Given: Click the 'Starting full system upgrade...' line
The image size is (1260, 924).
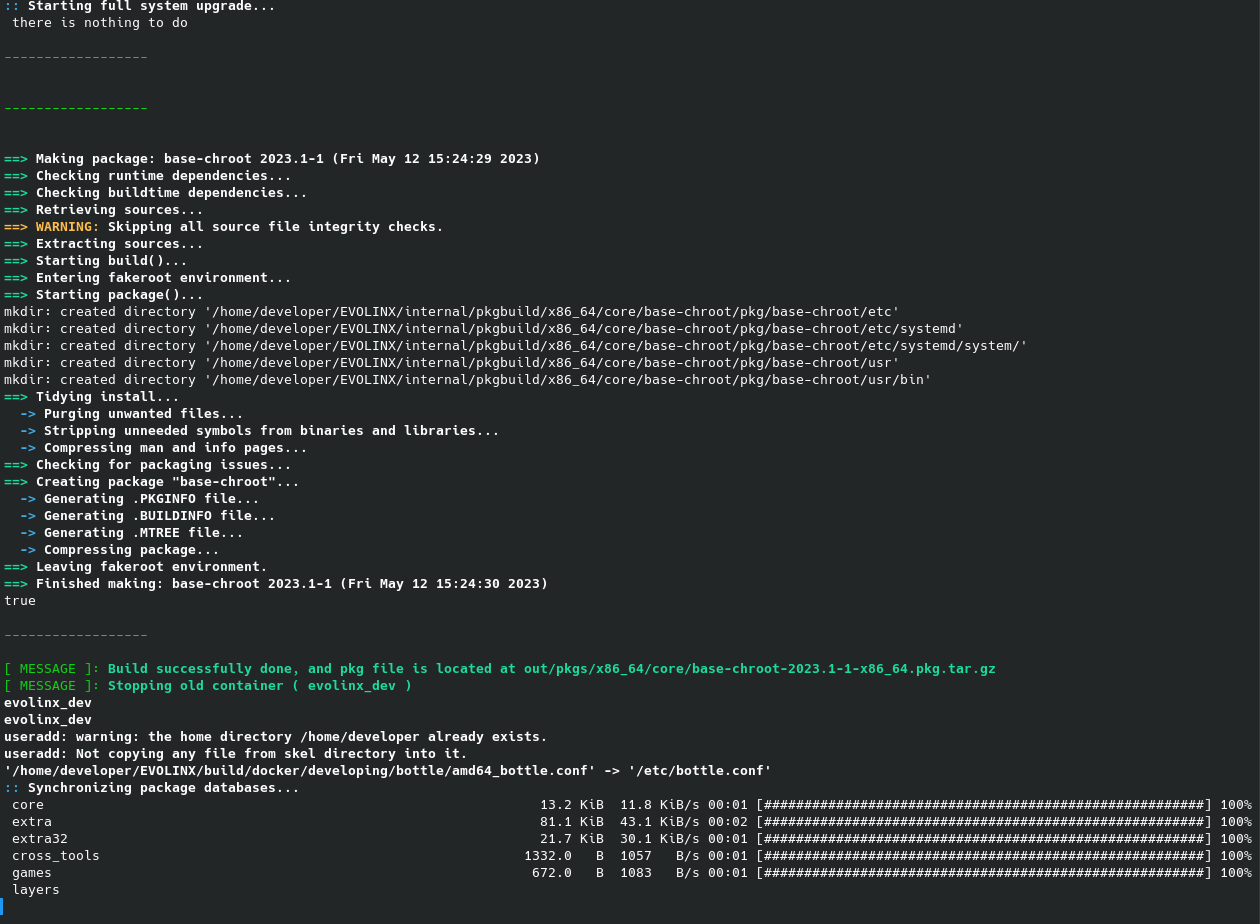Looking at the screenshot, I should coord(140,6).
